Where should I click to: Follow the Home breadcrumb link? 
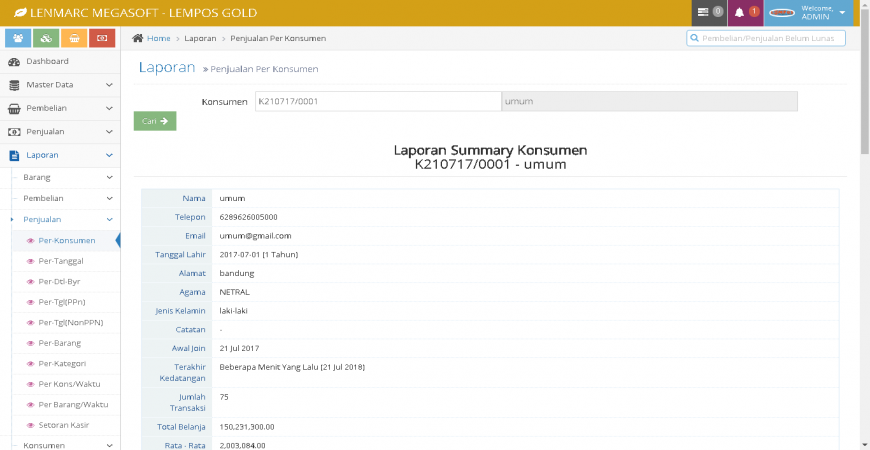[x=158, y=38]
